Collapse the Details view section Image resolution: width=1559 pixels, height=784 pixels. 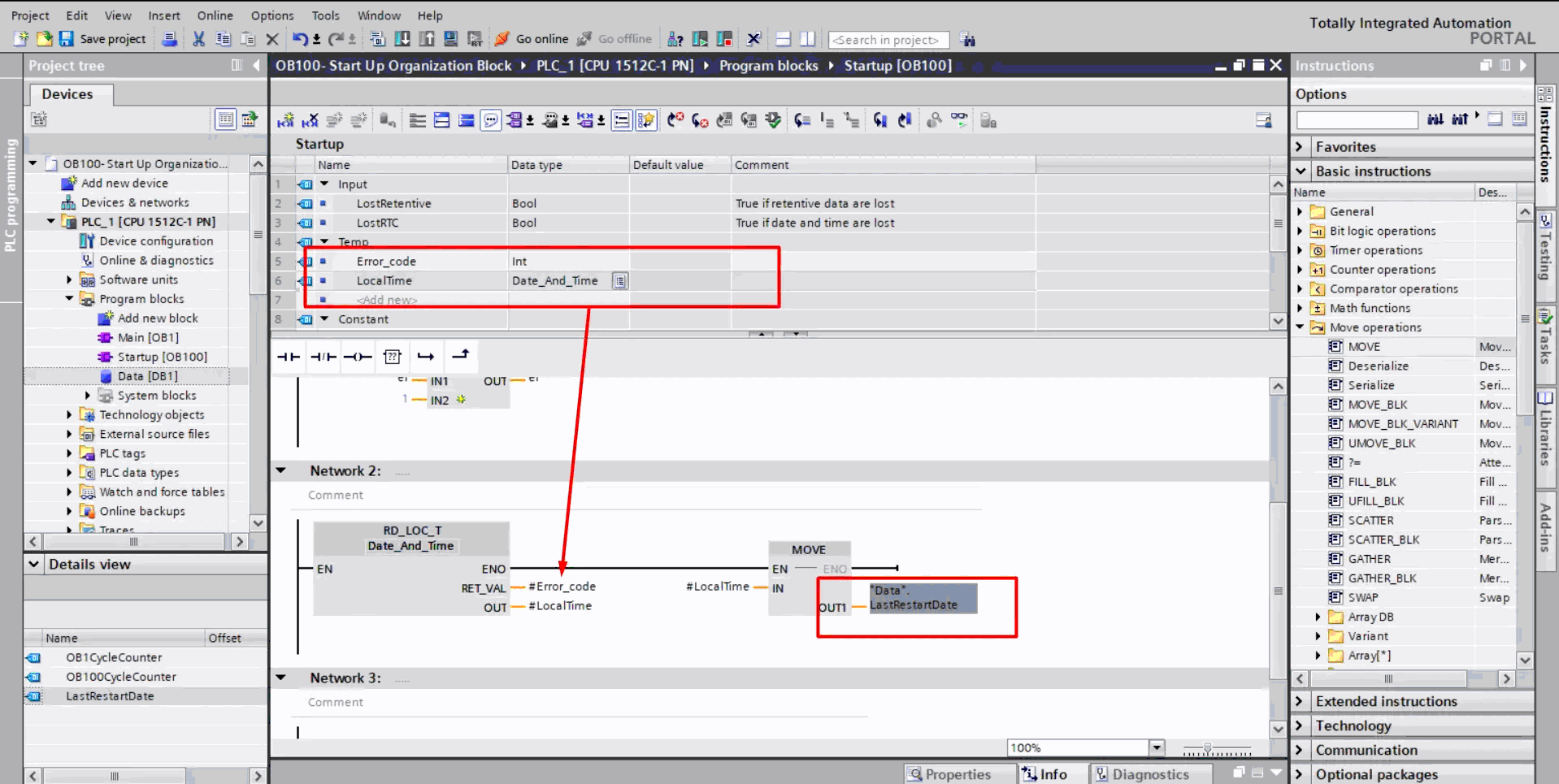pos(33,564)
